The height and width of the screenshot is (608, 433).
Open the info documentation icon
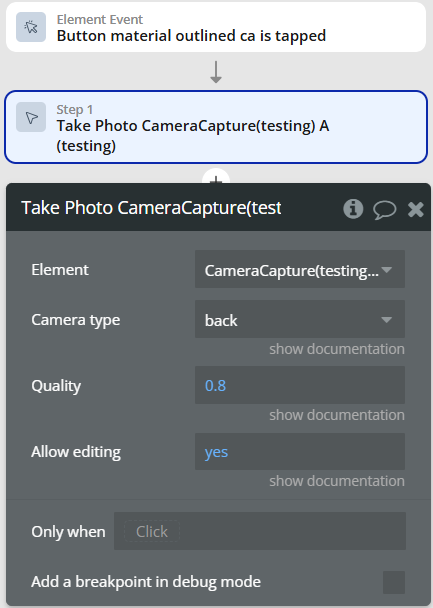353,209
